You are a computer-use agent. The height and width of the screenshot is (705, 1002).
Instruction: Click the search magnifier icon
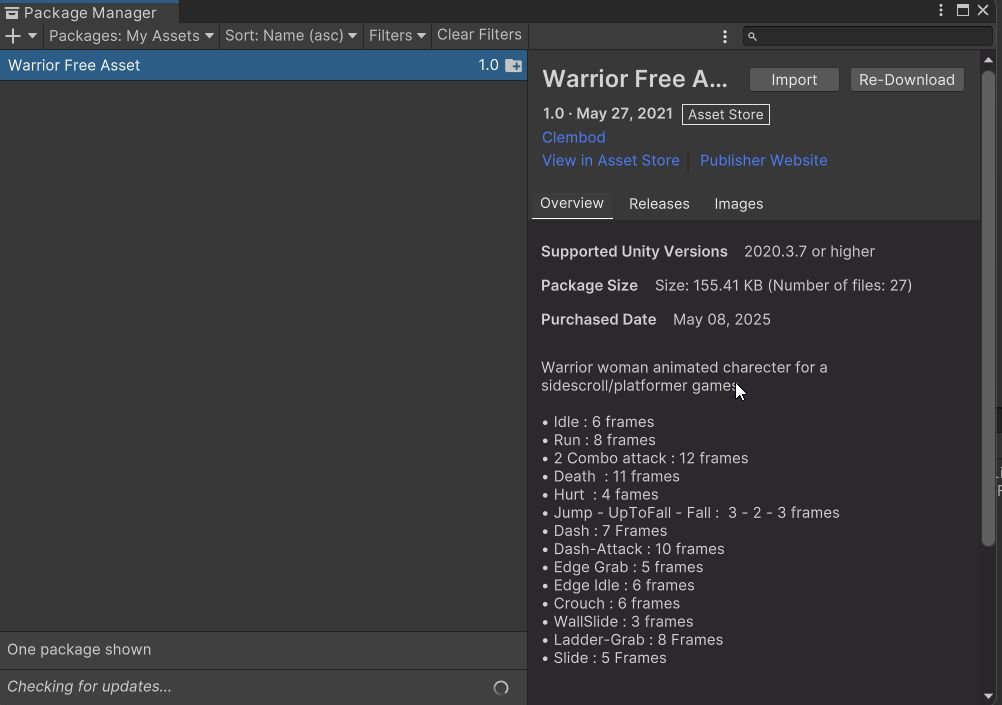(752, 36)
